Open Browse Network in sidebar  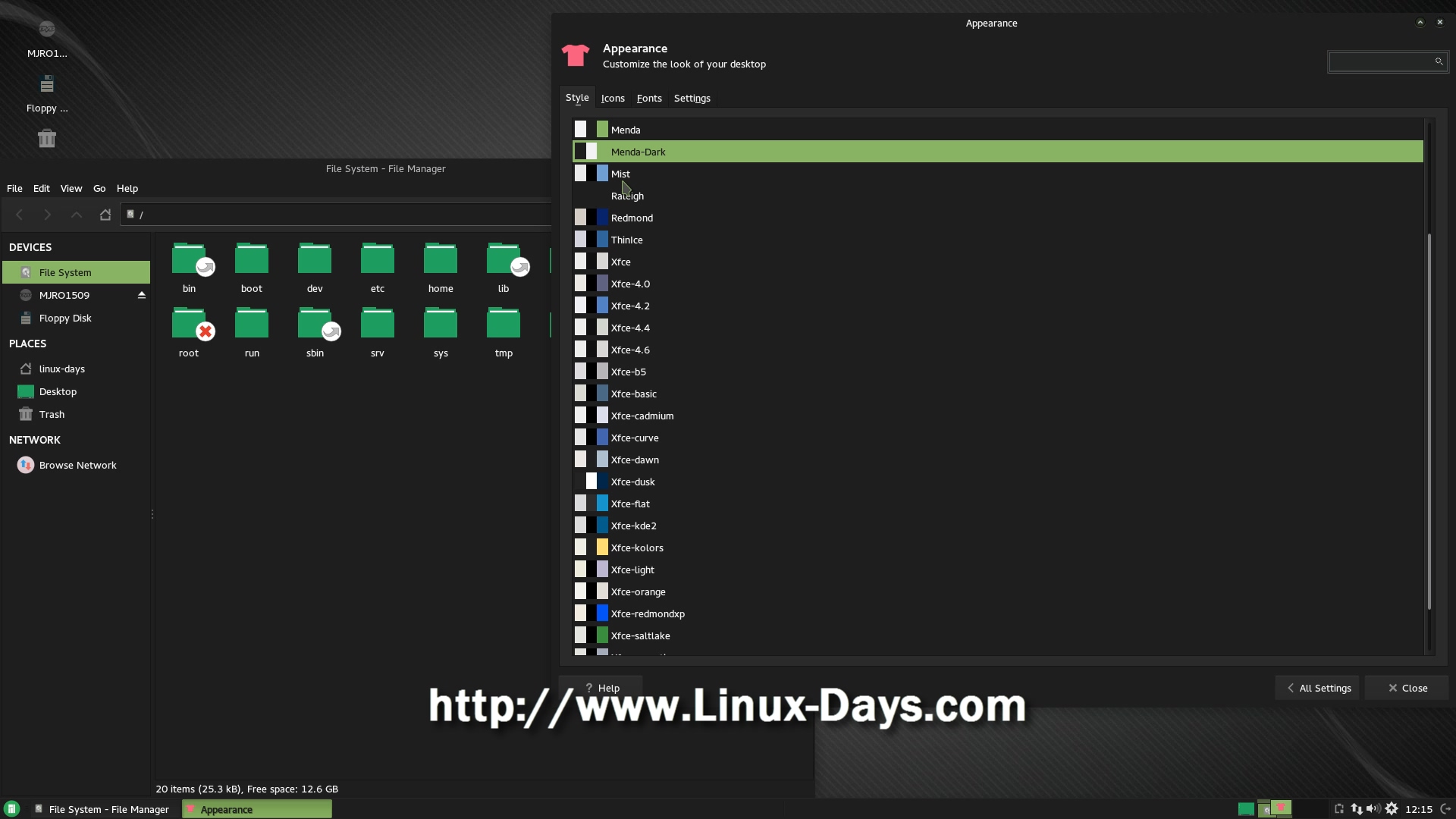point(76,465)
